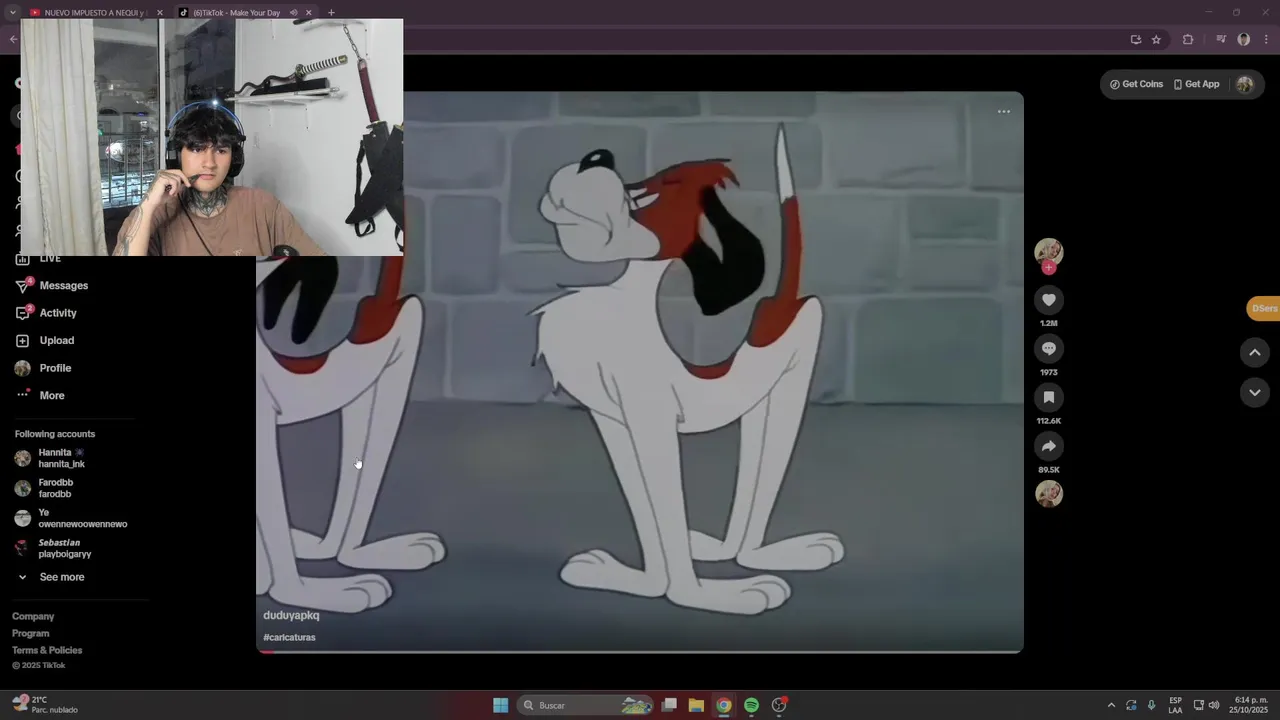The height and width of the screenshot is (720, 1280).
Task: Follow creator via red plus badge
Action: pos(1048,267)
